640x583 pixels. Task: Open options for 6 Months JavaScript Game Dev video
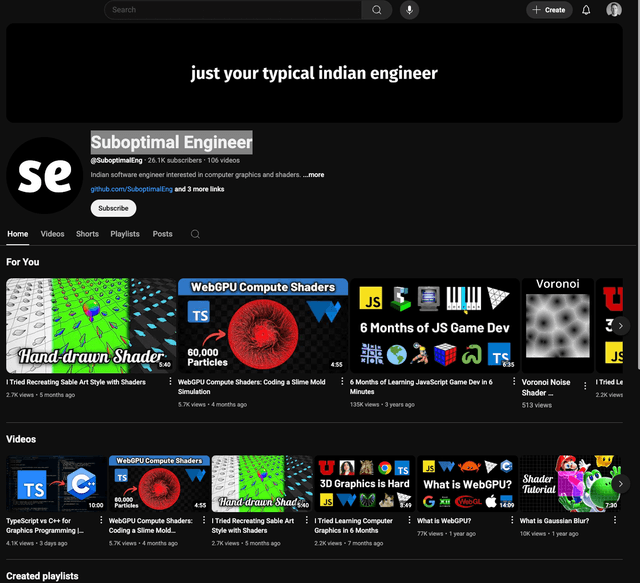[514, 381]
